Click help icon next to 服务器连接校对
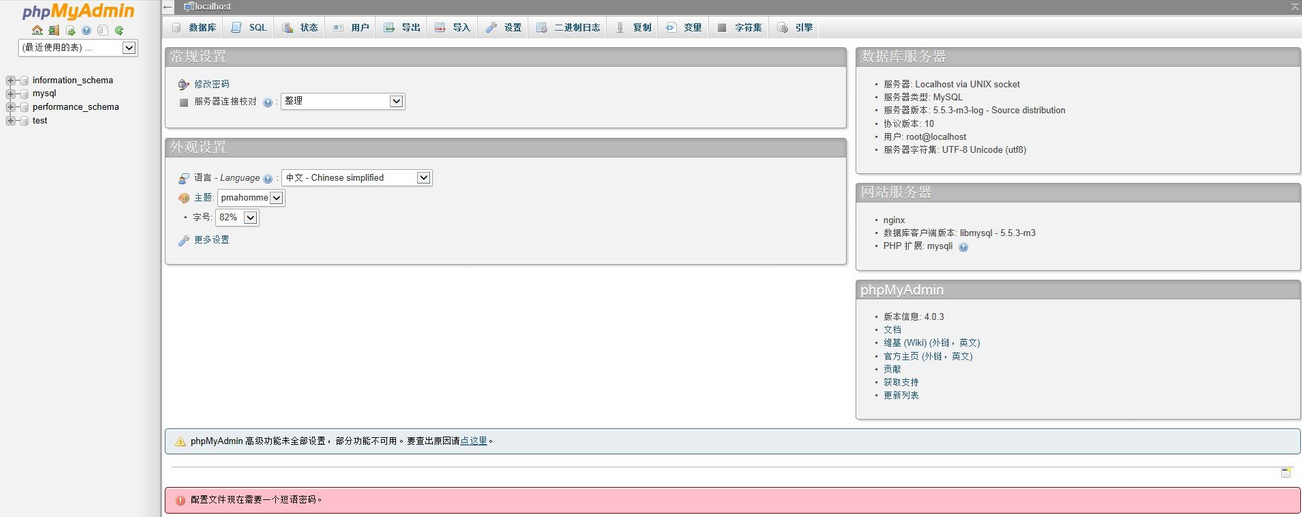Image resolution: width=1302 pixels, height=517 pixels. point(268,102)
